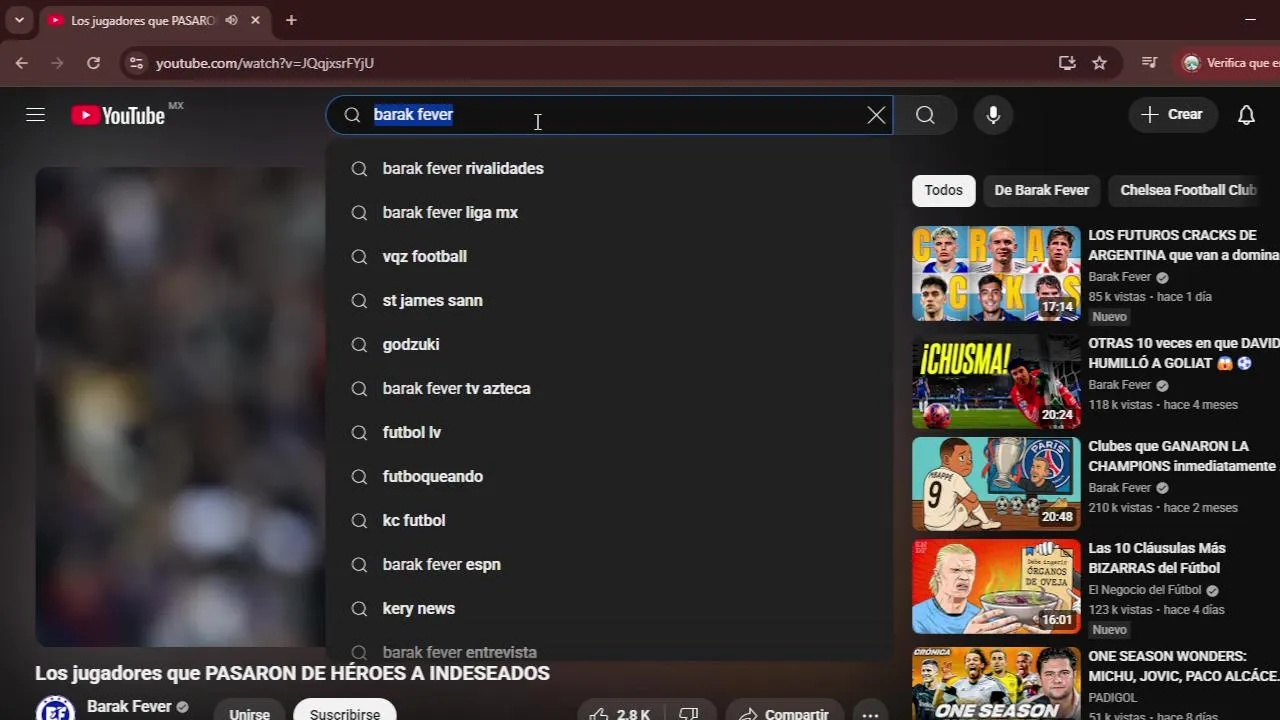The height and width of the screenshot is (720, 1280).
Task: Click magnifier icon inside search field
Action: coord(352,115)
